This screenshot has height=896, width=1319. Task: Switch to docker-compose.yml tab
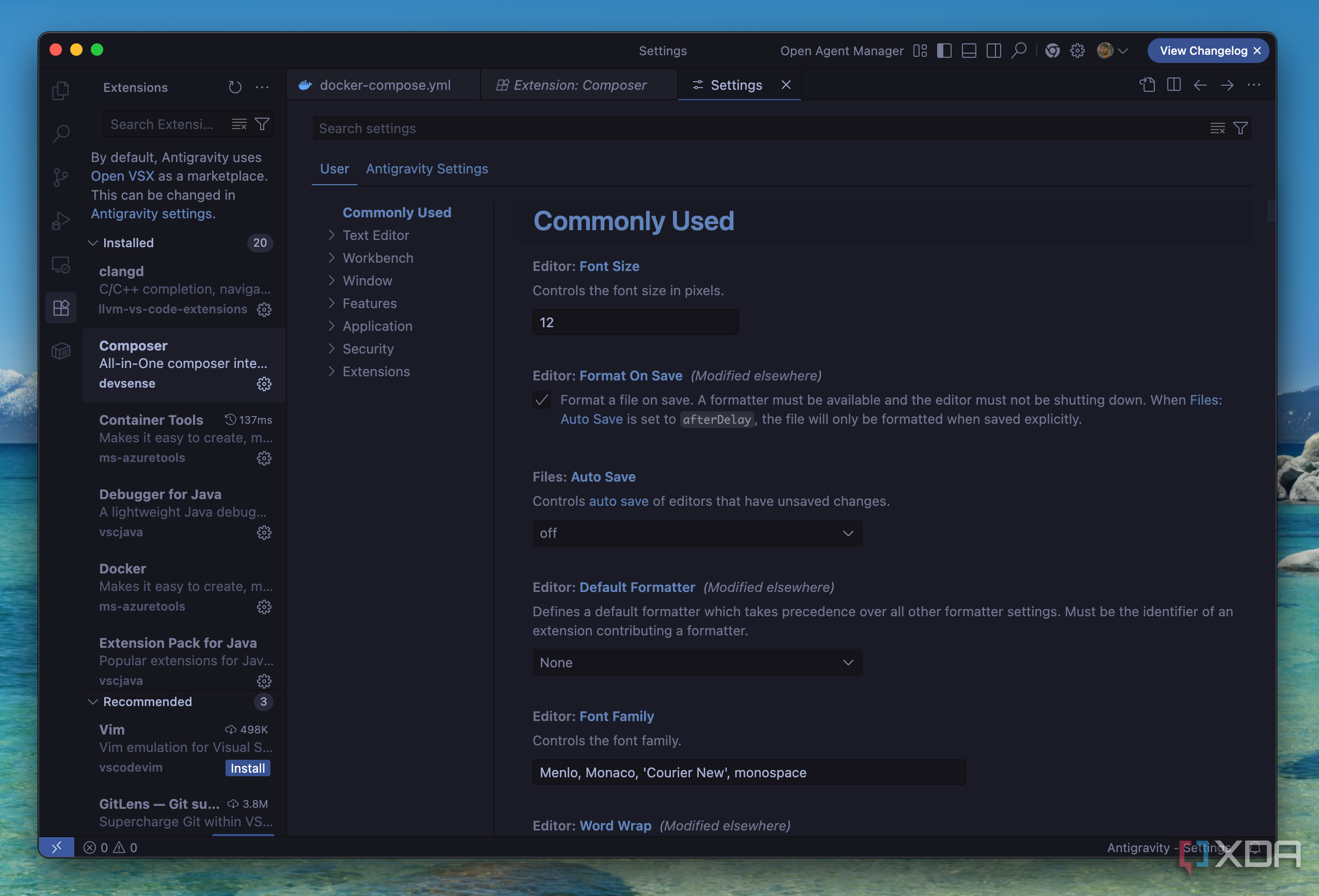383,85
